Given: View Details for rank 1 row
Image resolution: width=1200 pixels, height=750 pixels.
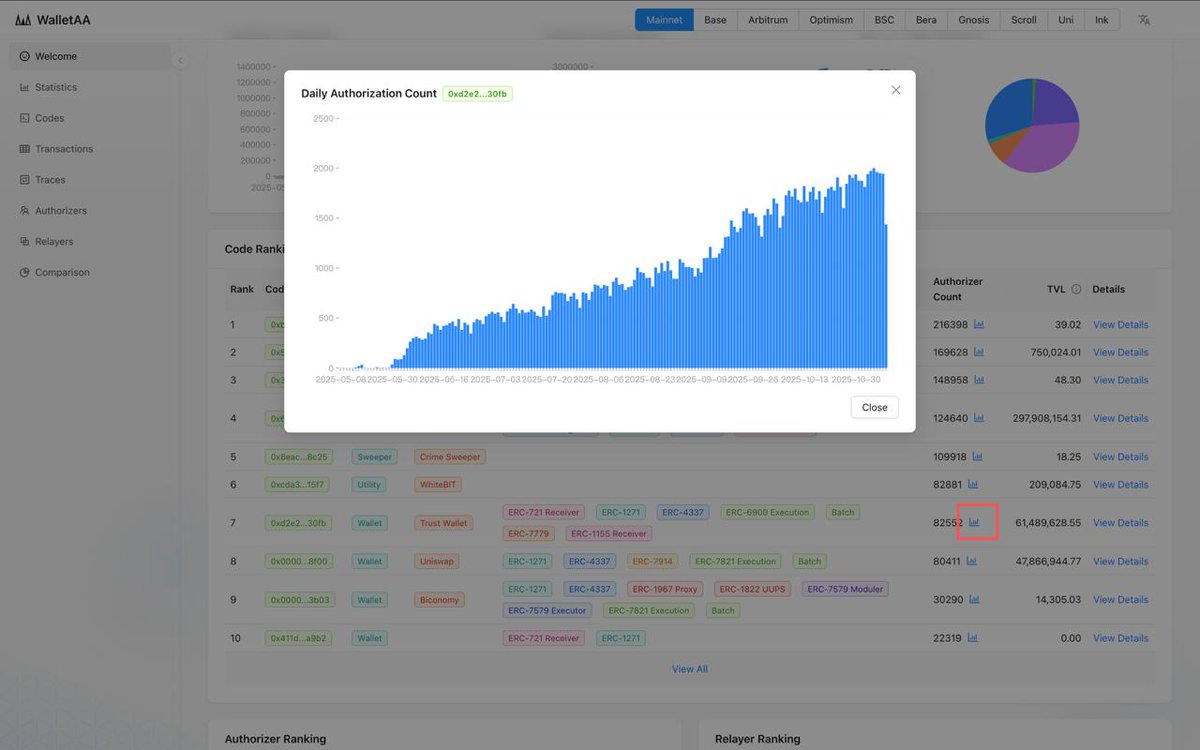Looking at the screenshot, I should [1120, 325].
